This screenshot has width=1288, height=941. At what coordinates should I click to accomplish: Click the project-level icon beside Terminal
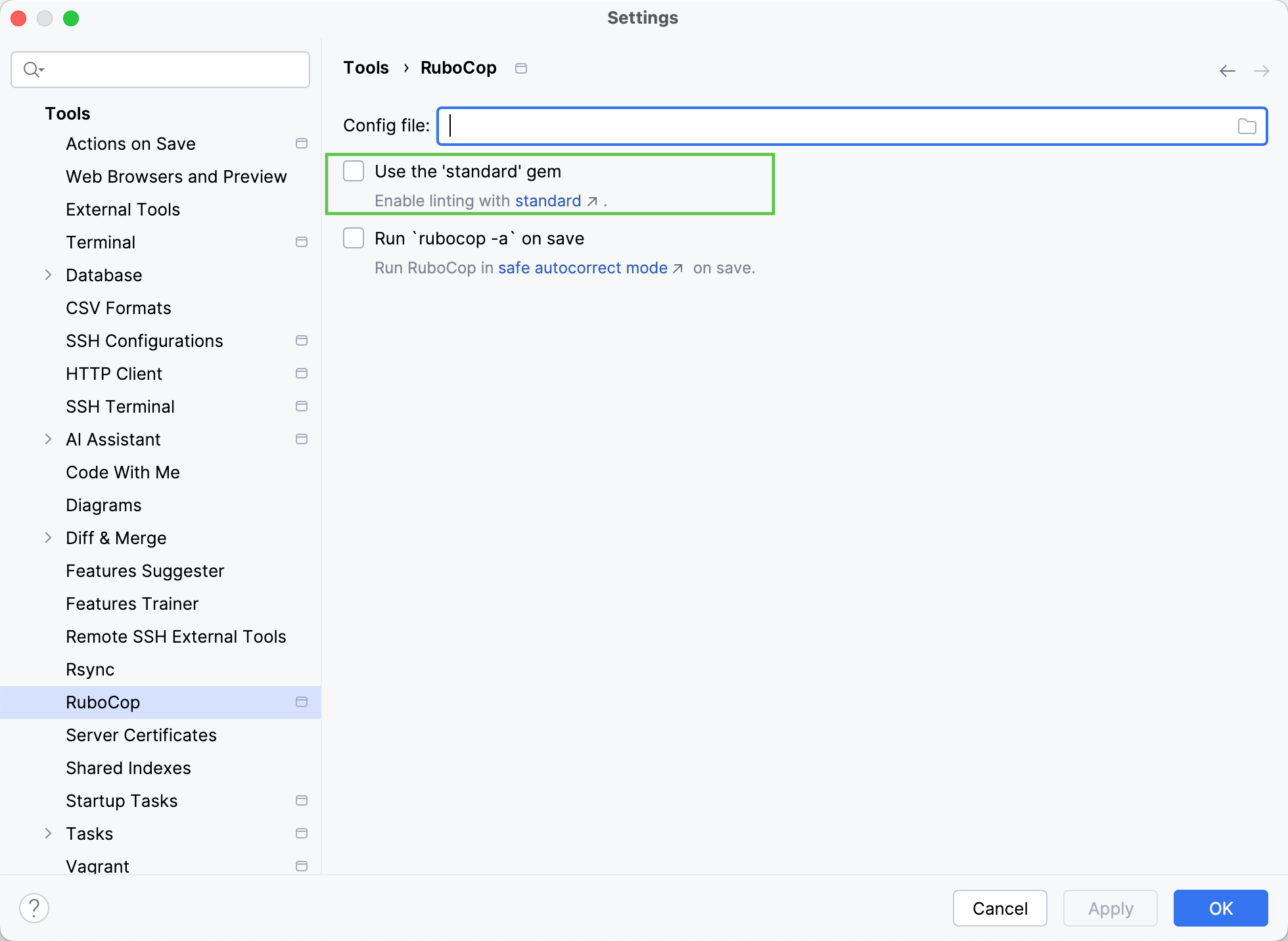click(302, 242)
